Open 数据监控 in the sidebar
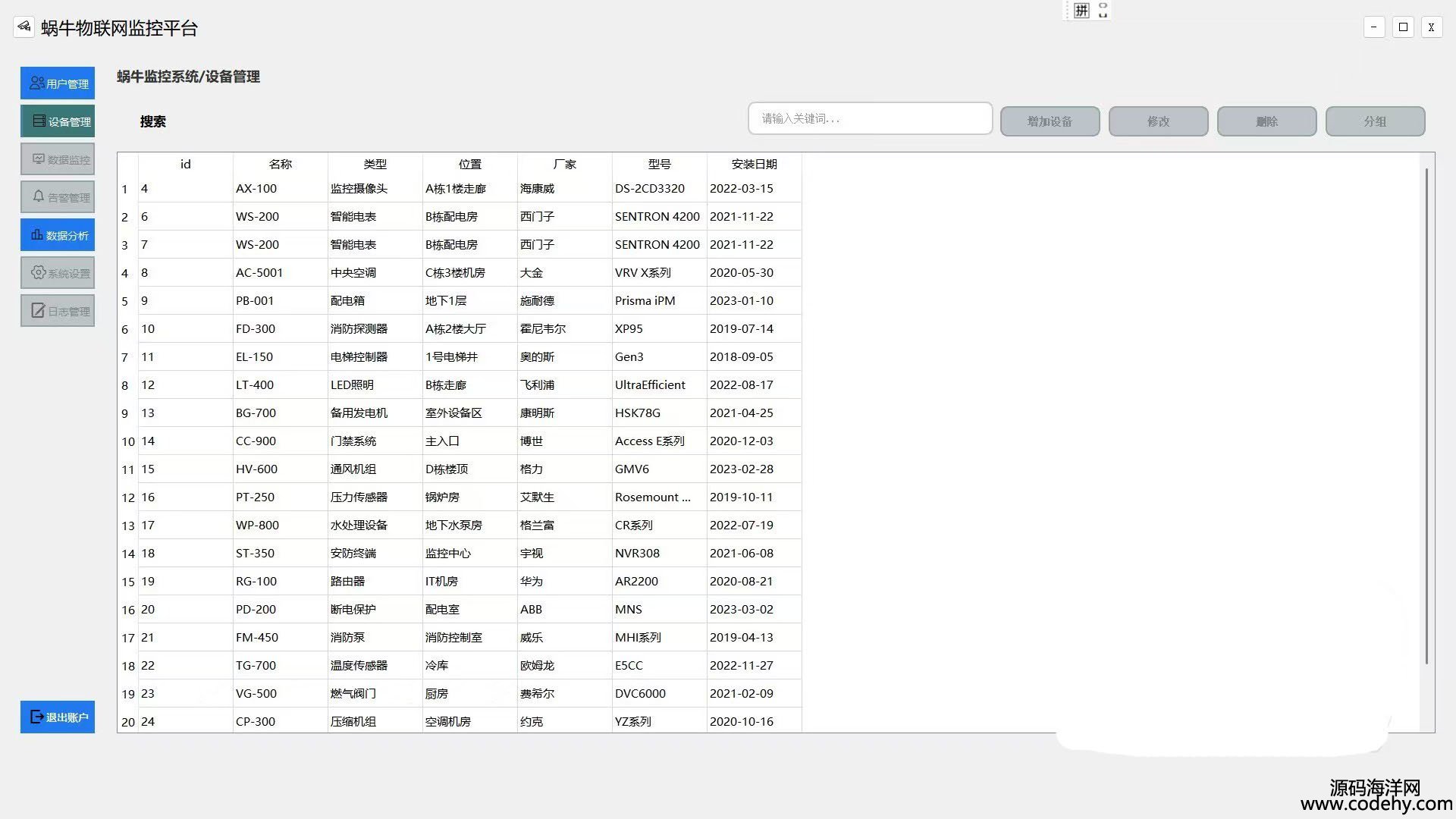1456x819 pixels. click(58, 159)
